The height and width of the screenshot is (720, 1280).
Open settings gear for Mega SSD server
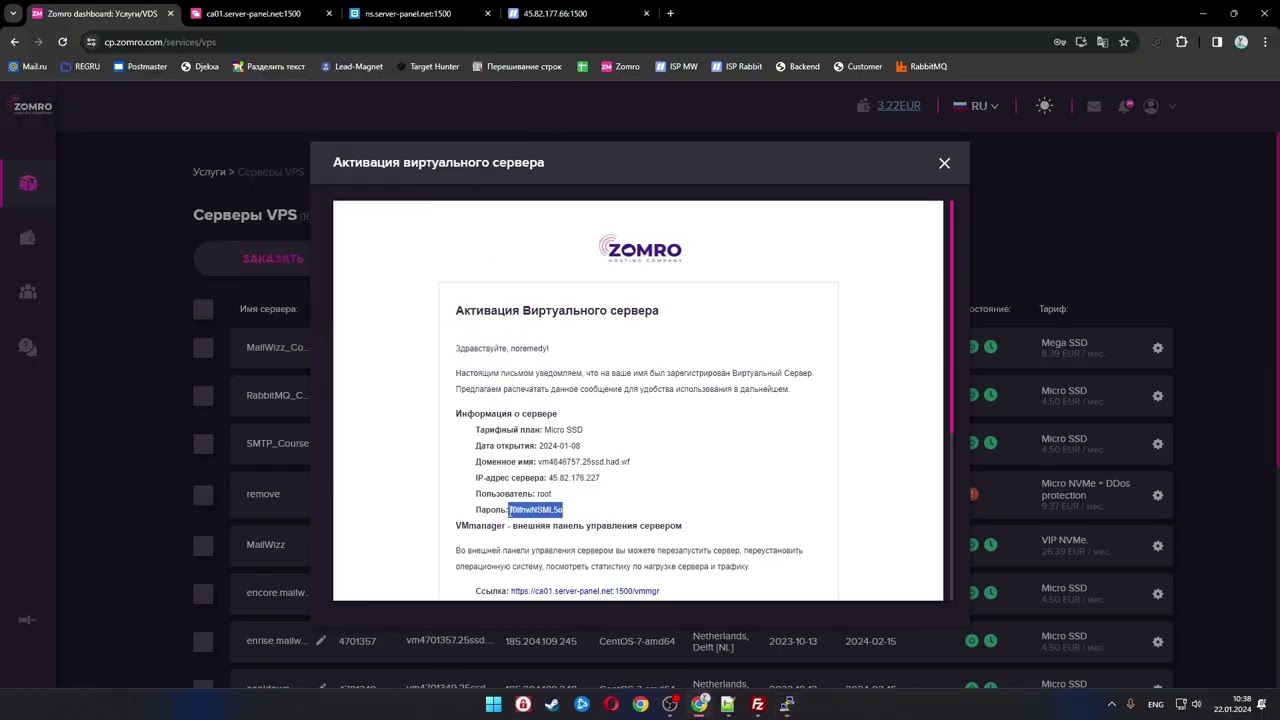pos(1157,348)
